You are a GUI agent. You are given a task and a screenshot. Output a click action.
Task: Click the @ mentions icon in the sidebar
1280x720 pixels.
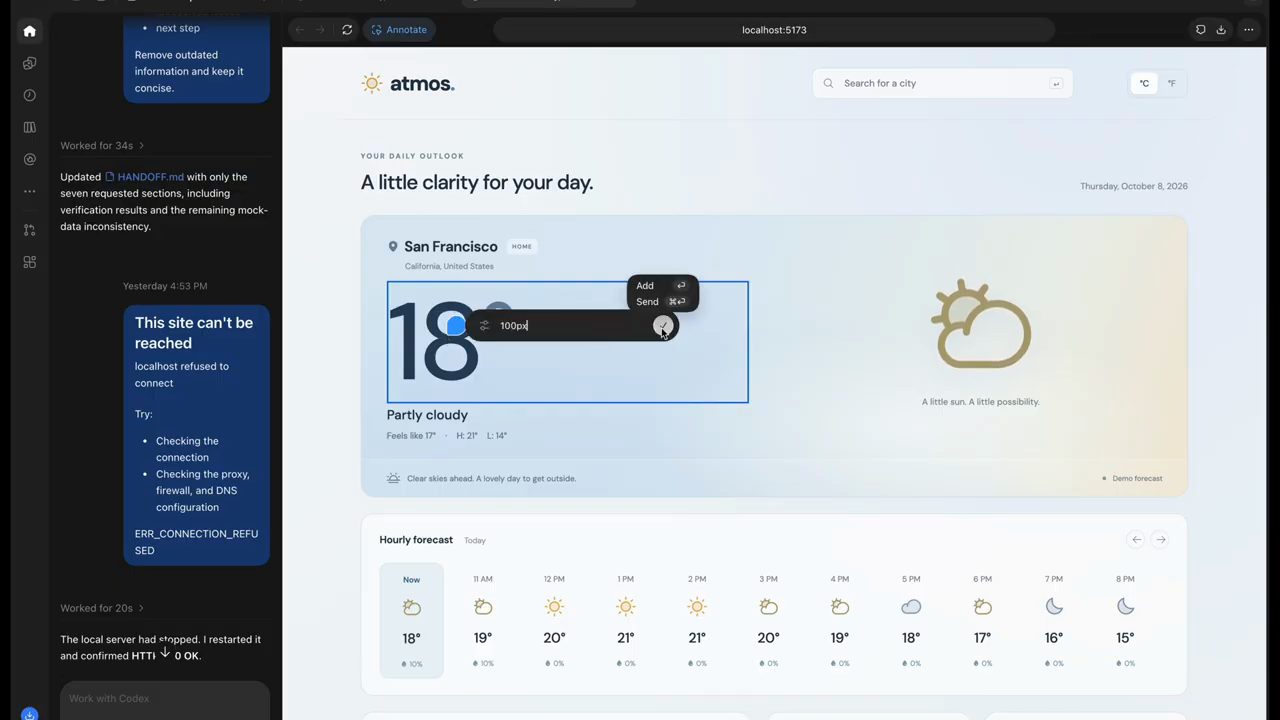(x=29, y=159)
